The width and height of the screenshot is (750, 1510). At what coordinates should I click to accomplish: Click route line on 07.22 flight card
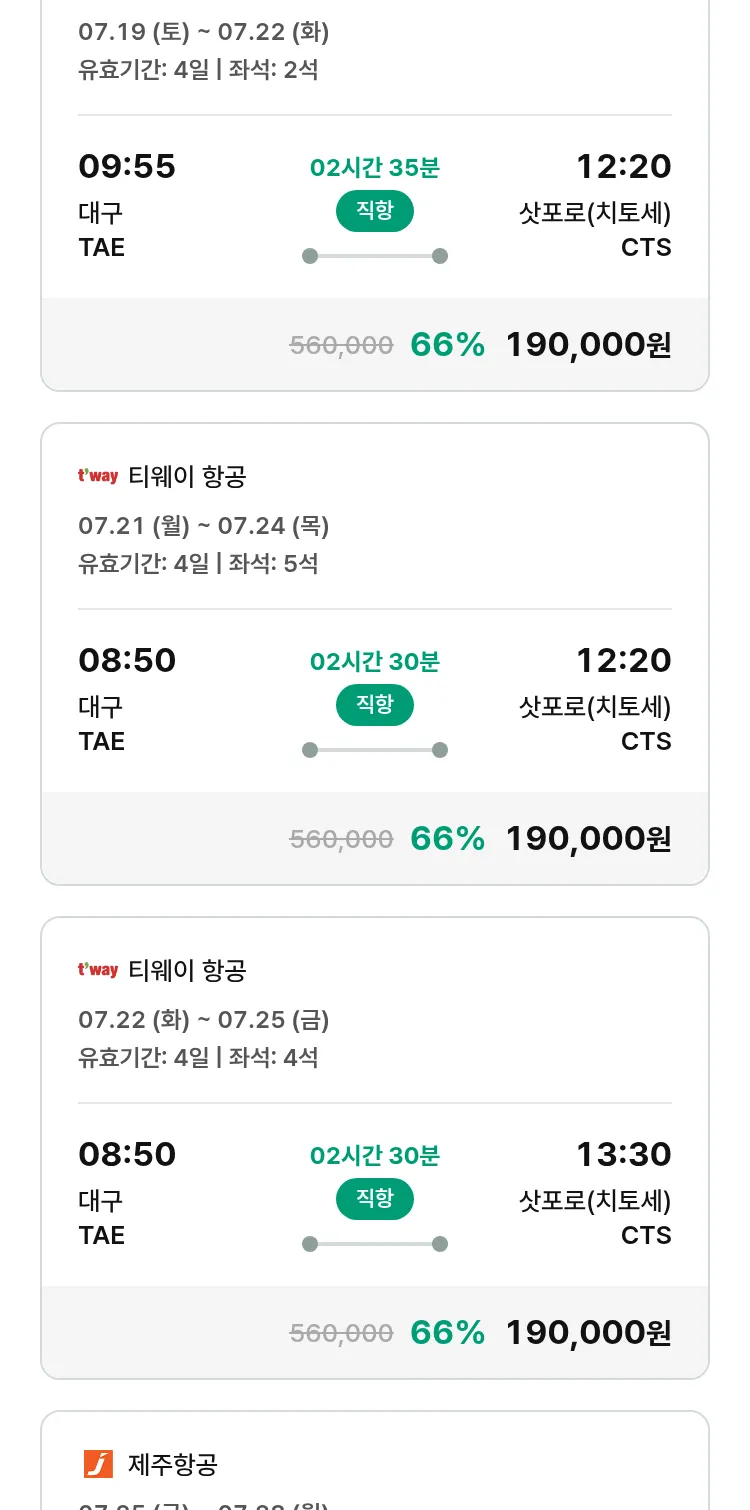coord(374,1244)
